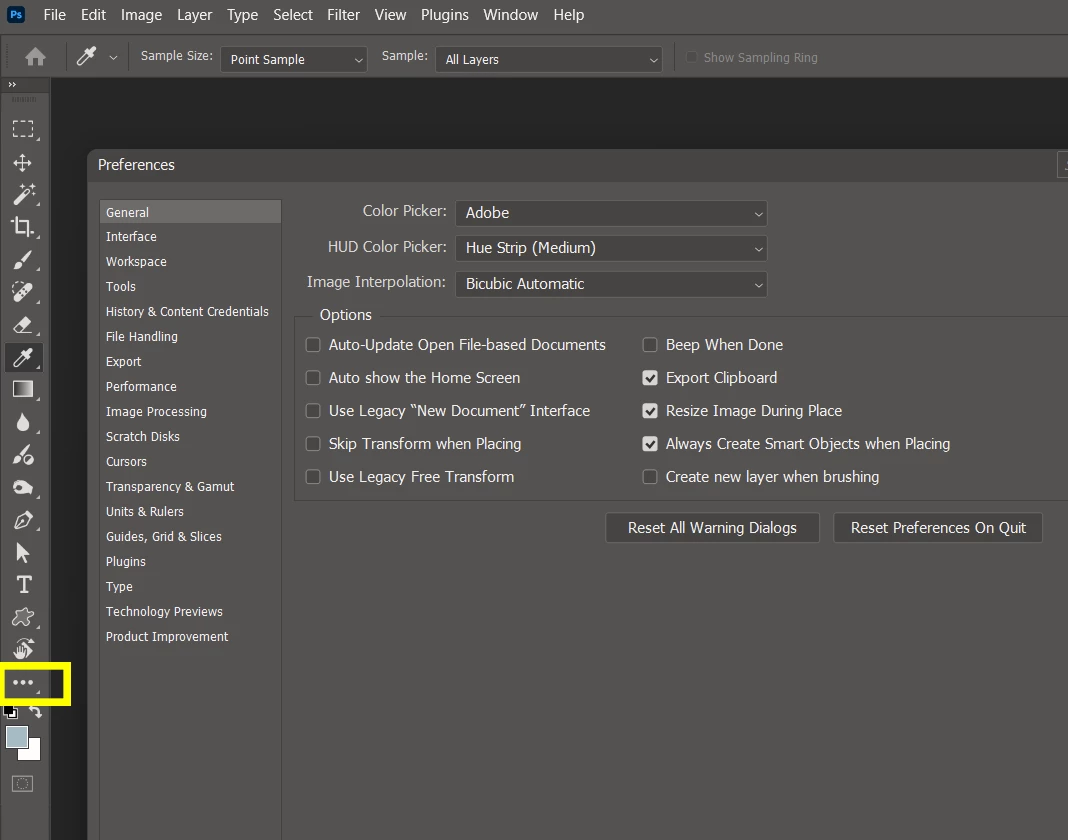
Task: Uncheck Always Create Smart Objects when Placing
Action: coord(650,444)
